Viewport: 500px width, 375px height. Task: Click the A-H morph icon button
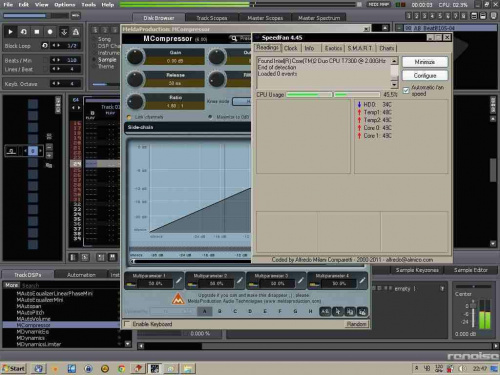coord(325,312)
